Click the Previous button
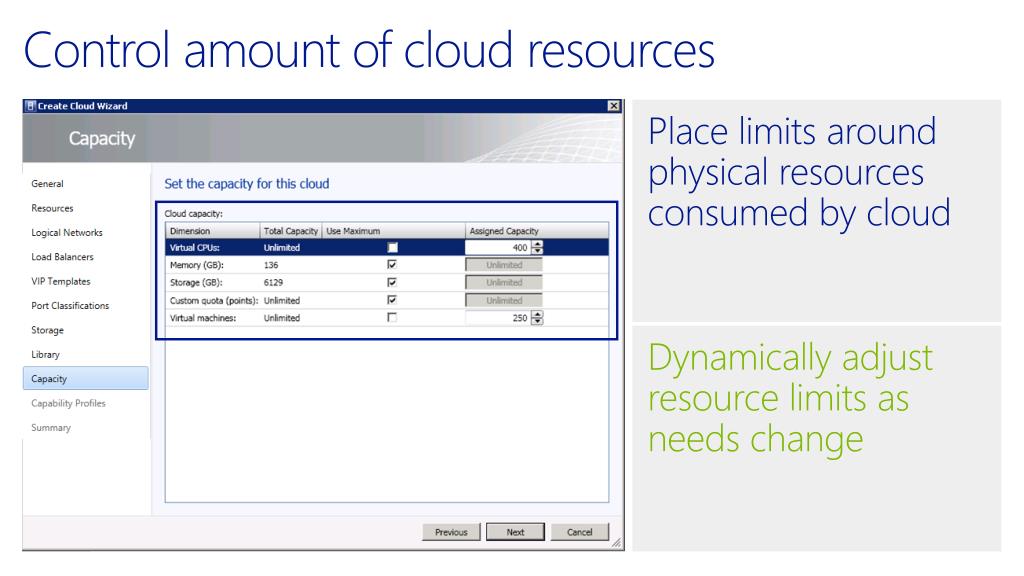 coord(451,532)
